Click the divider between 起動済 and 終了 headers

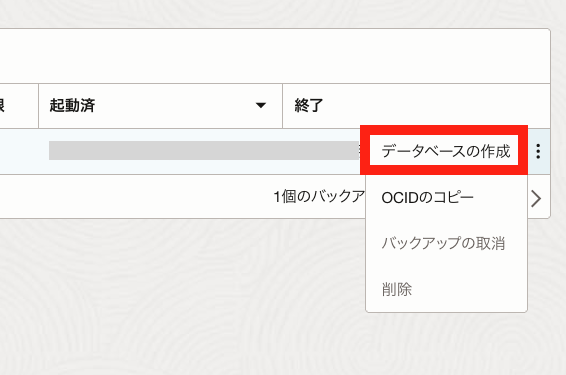[282, 106]
